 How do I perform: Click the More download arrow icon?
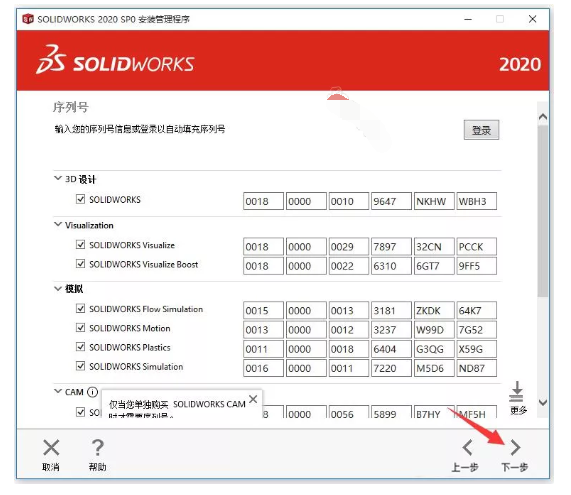pos(516,392)
